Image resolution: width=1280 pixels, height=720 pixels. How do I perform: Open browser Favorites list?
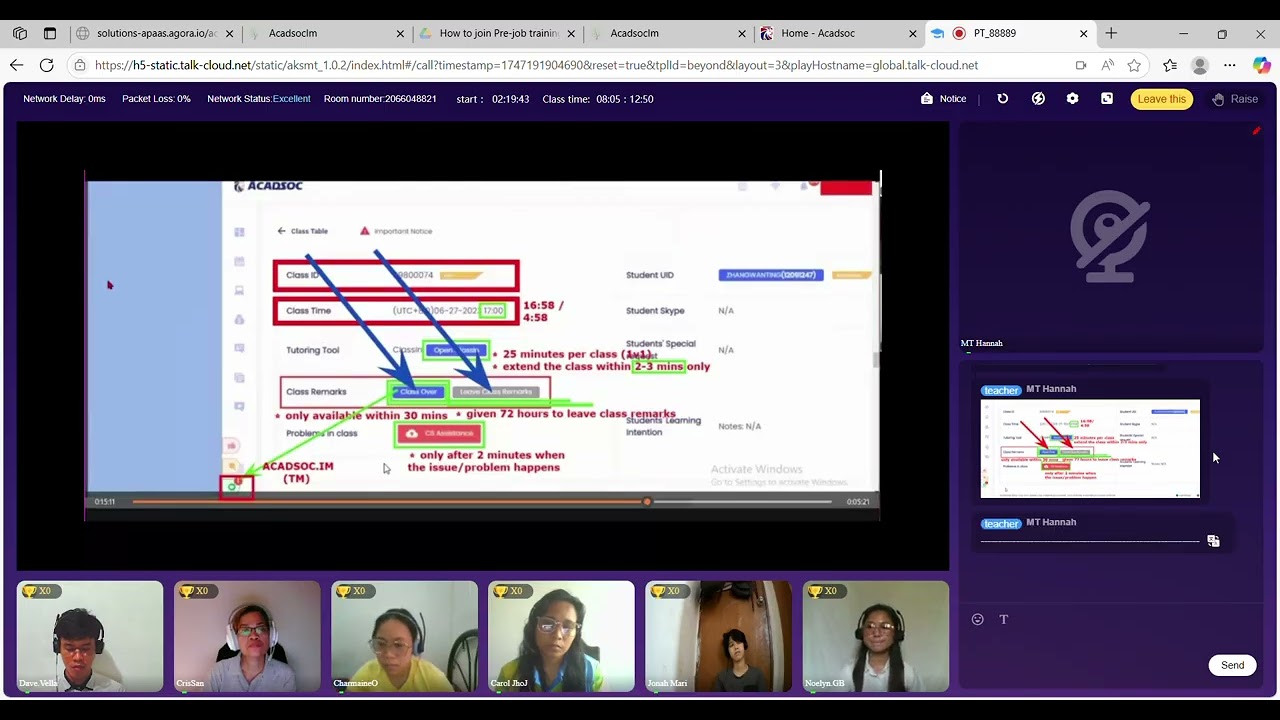coord(1170,65)
